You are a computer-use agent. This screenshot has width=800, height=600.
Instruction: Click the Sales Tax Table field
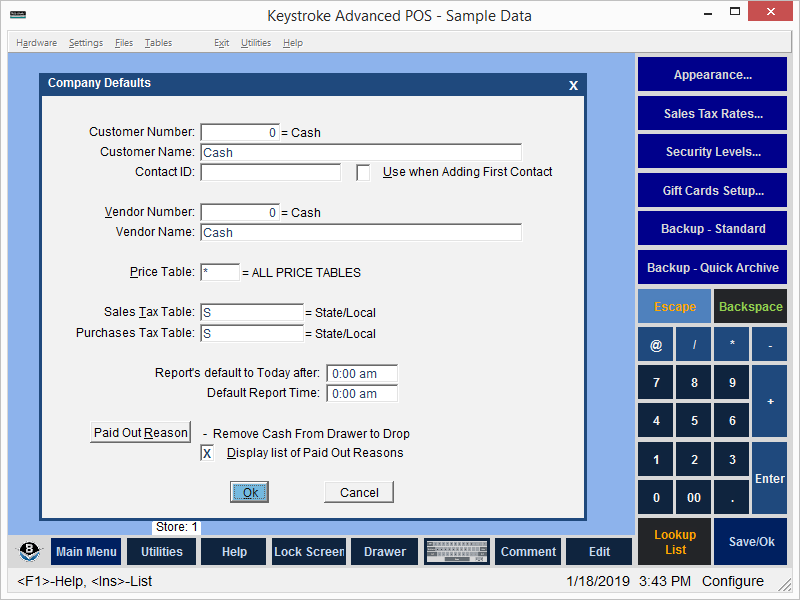[x=251, y=313]
